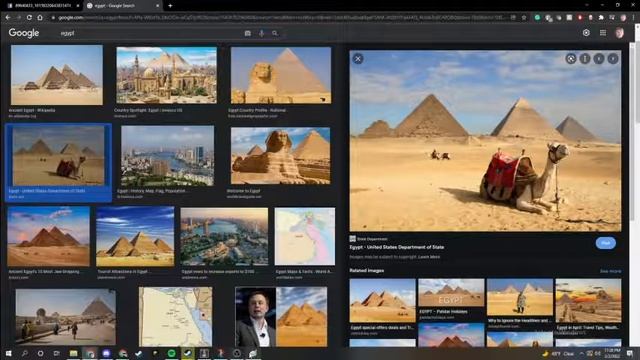Open Chrome three-dot menu
The height and width of the screenshot is (360, 640).
(633, 18)
